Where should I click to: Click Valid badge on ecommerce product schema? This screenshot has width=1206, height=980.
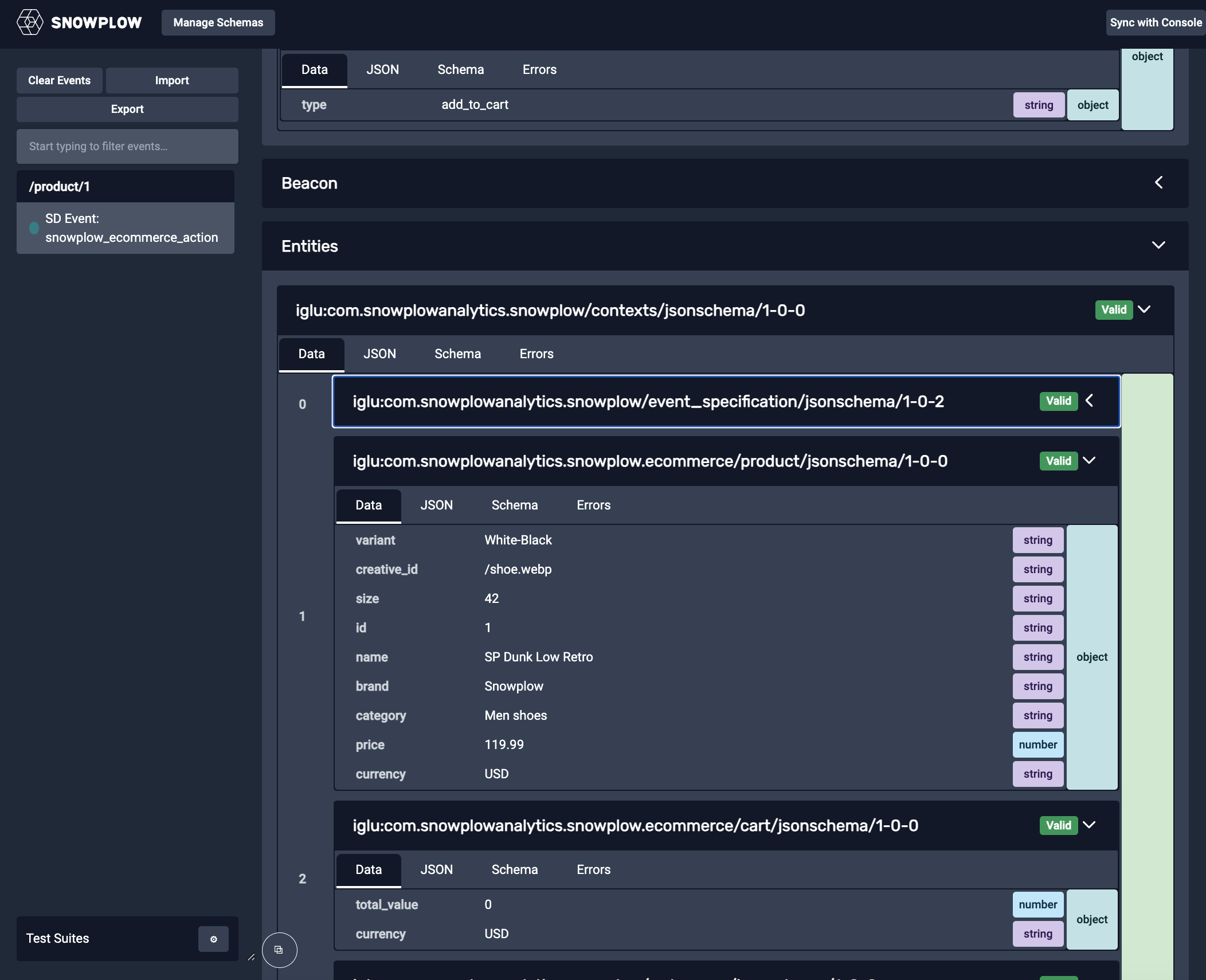pos(1058,461)
